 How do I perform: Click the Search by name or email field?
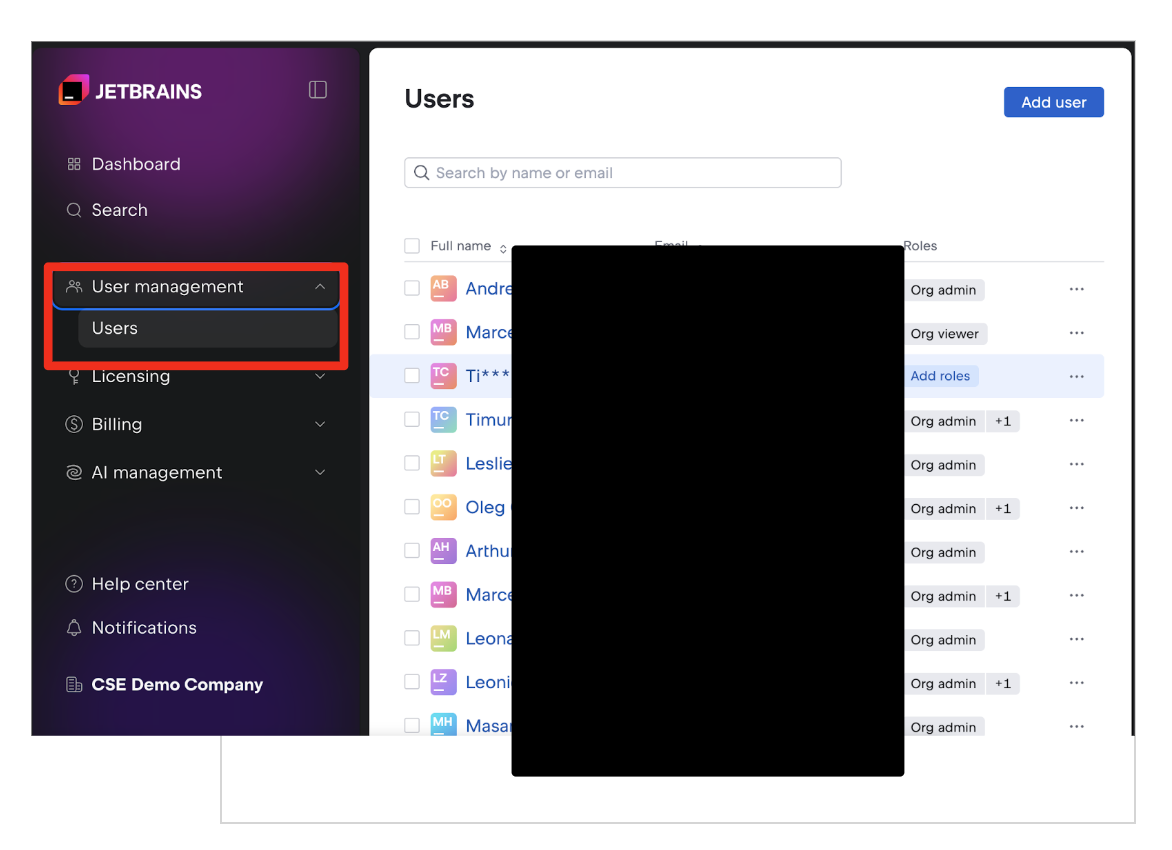pos(630,173)
